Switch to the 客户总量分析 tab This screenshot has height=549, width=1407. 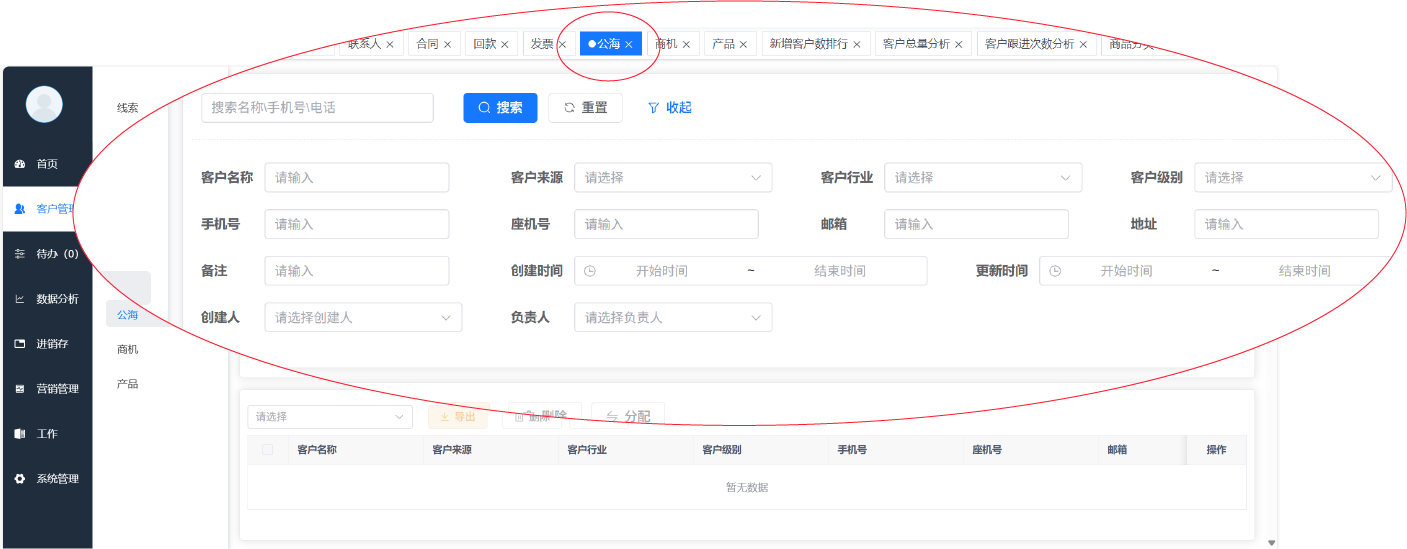[x=916, y=44]
